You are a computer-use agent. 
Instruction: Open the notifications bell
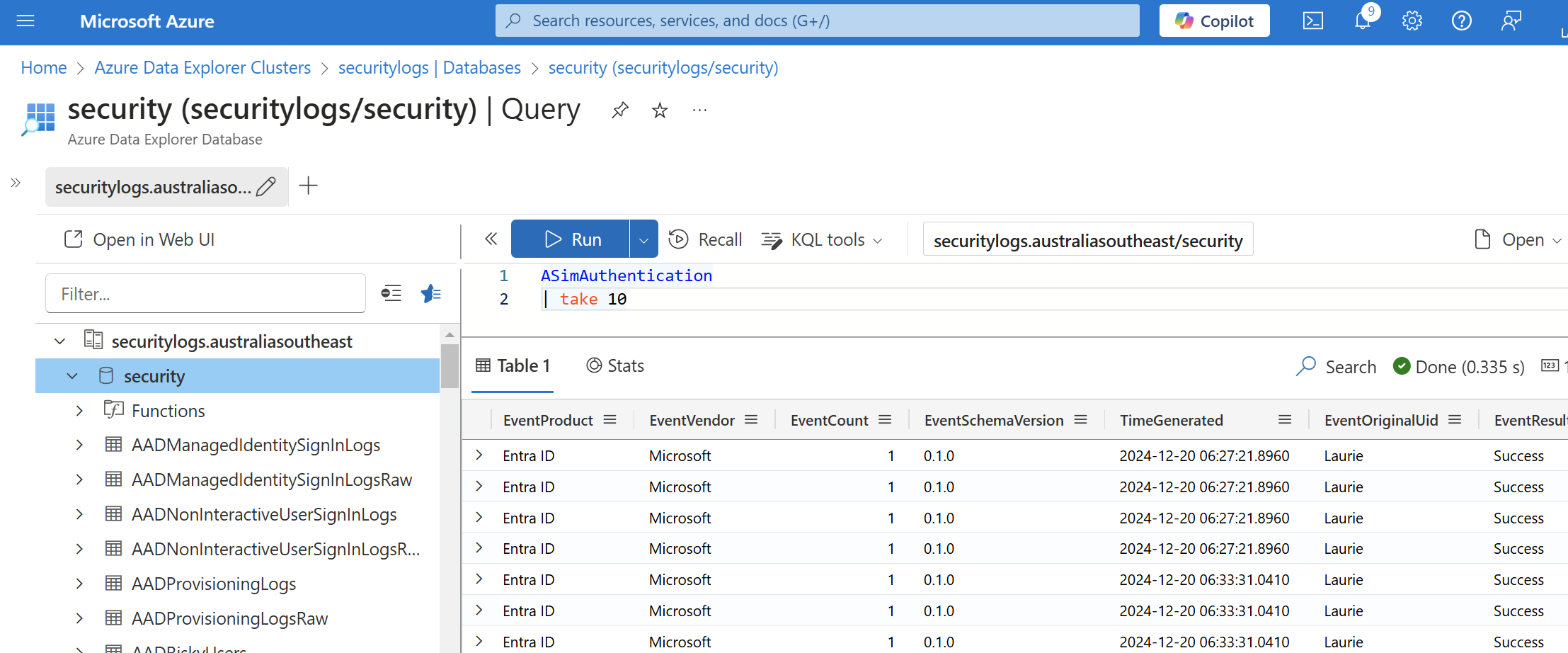point(1363,21)
